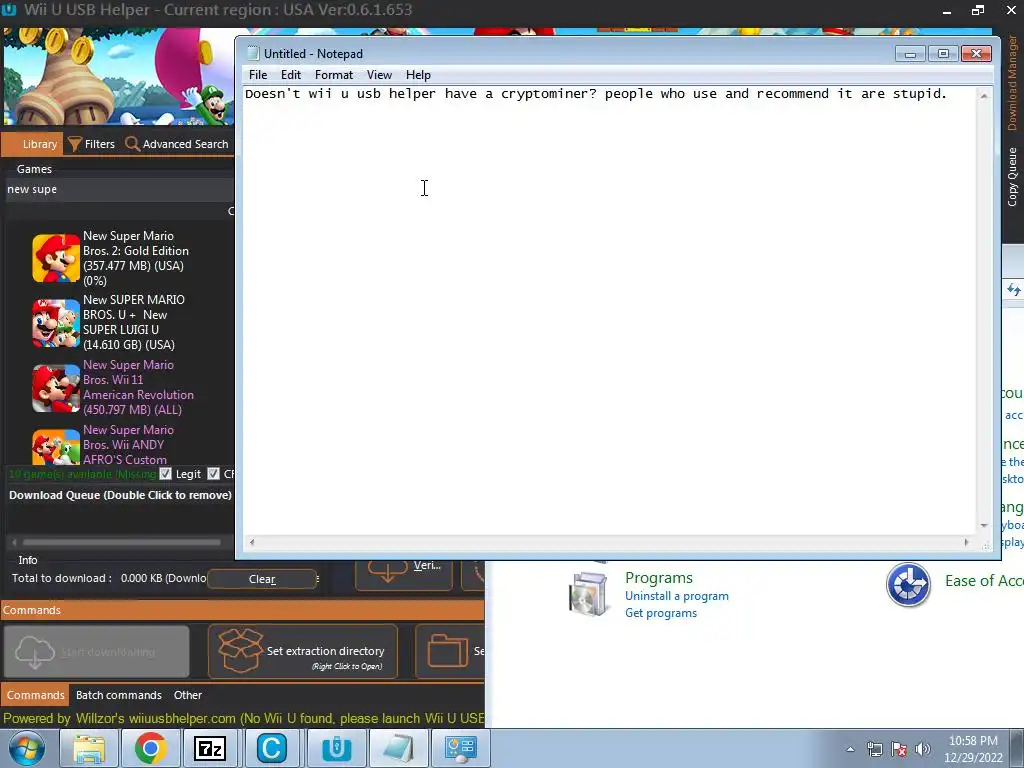1024x768 pixels.
Task: Select the ANDY AFRO'S Custom game icon
Action: (x=56, y=447)
